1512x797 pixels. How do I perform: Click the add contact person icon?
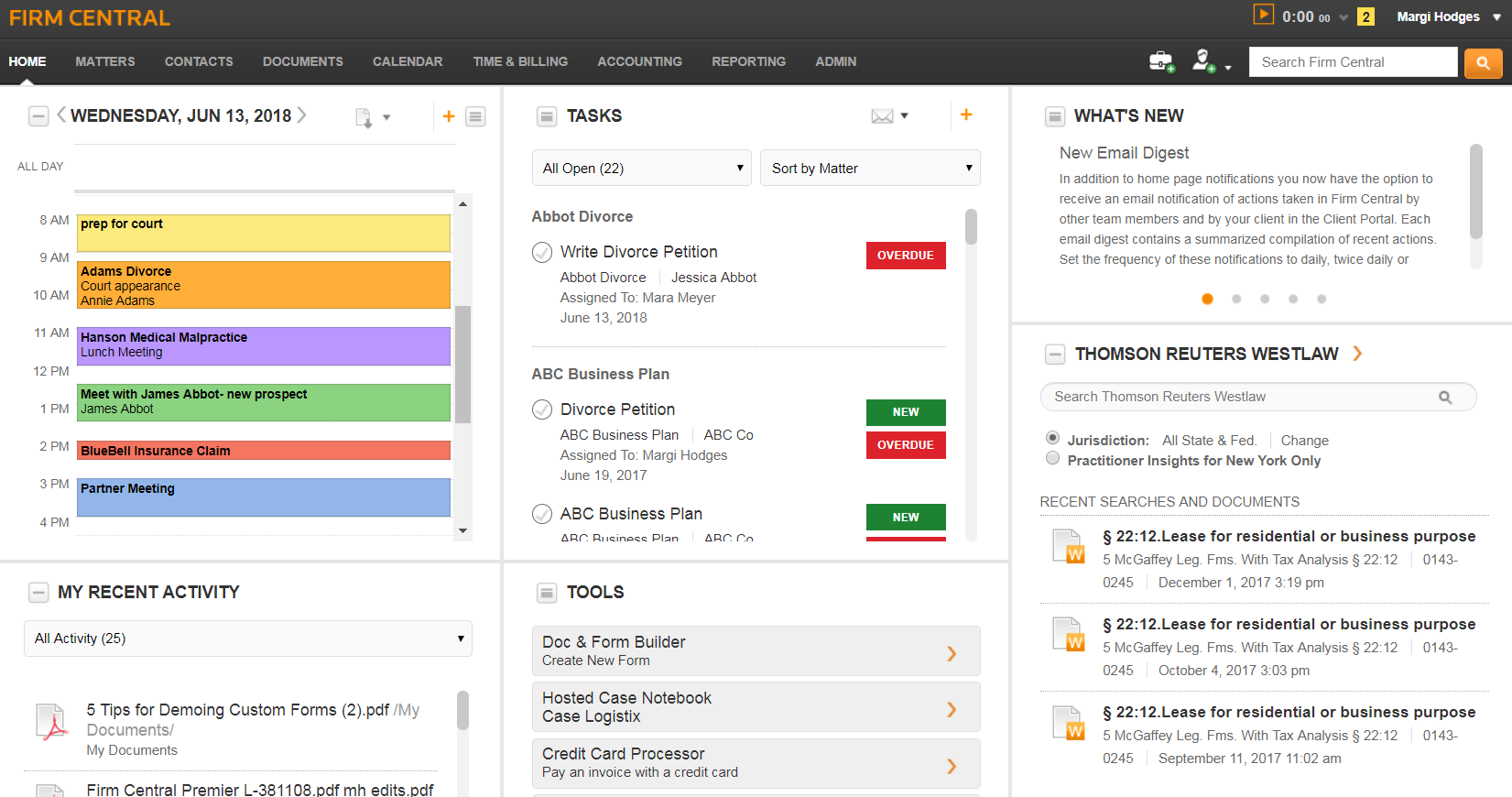click(1203, 61)
